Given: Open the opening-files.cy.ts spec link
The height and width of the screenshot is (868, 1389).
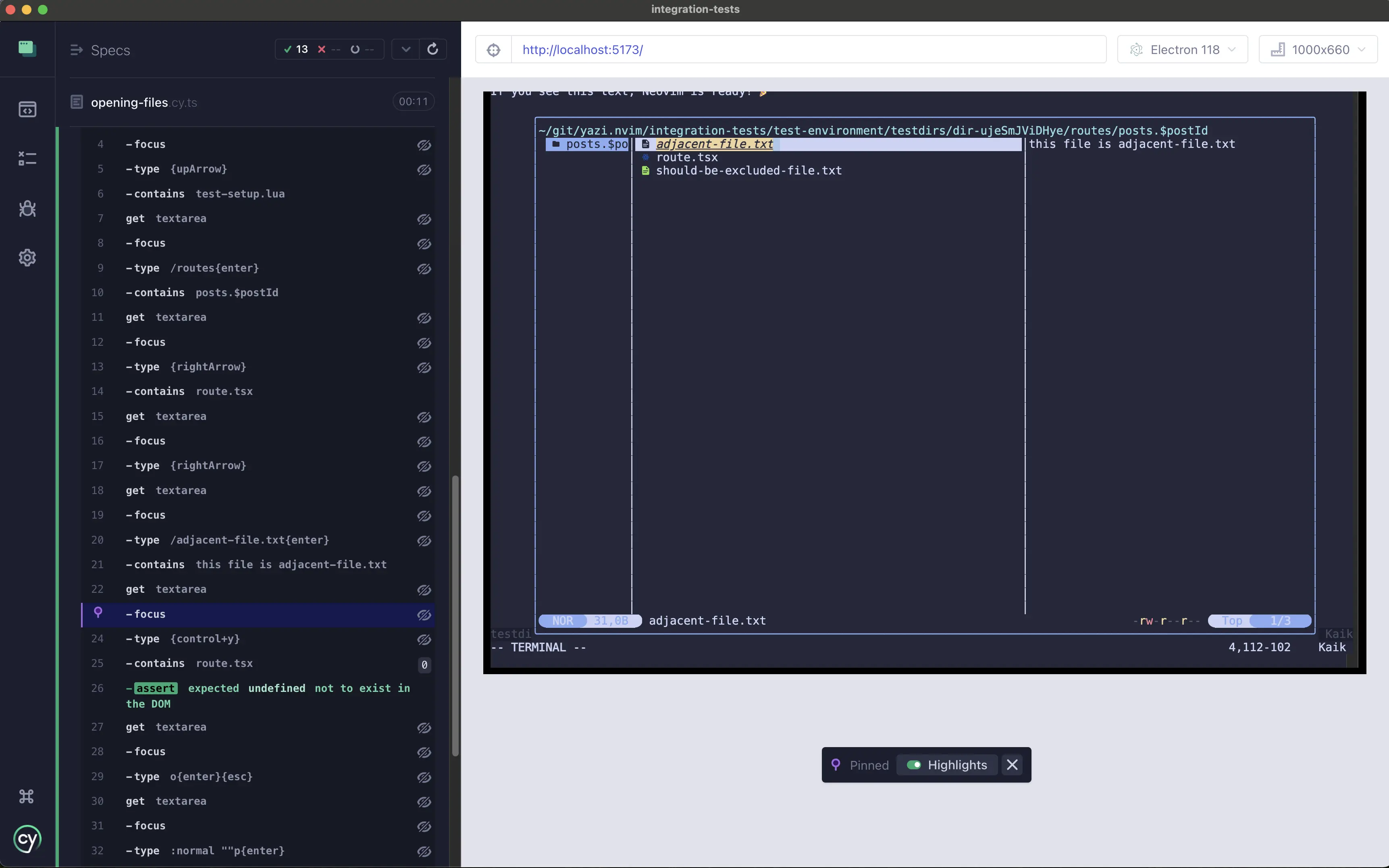Looking at the screenshot, I should tap(143, 103).
